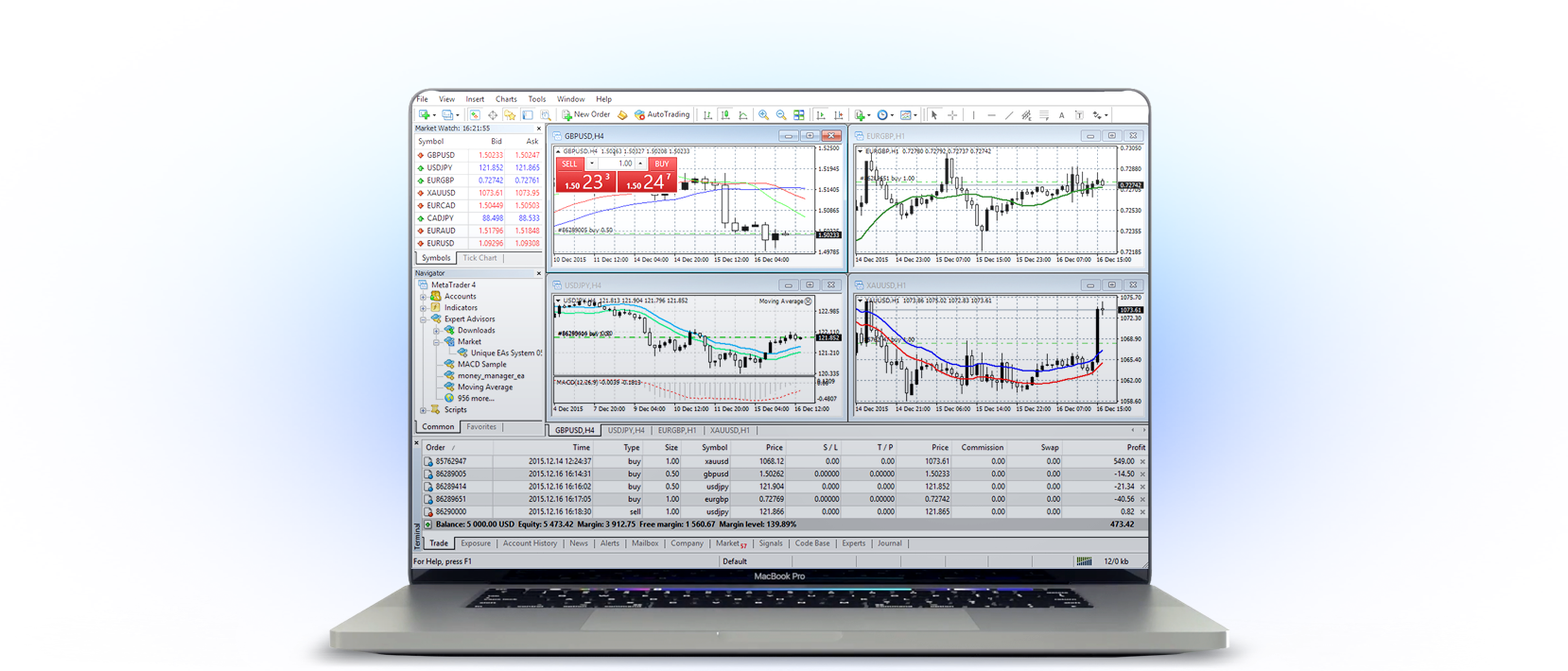Screen dimensions: 1568x671
Task: Select the Cursor arrow tool
Action: (x=934, y=115)
